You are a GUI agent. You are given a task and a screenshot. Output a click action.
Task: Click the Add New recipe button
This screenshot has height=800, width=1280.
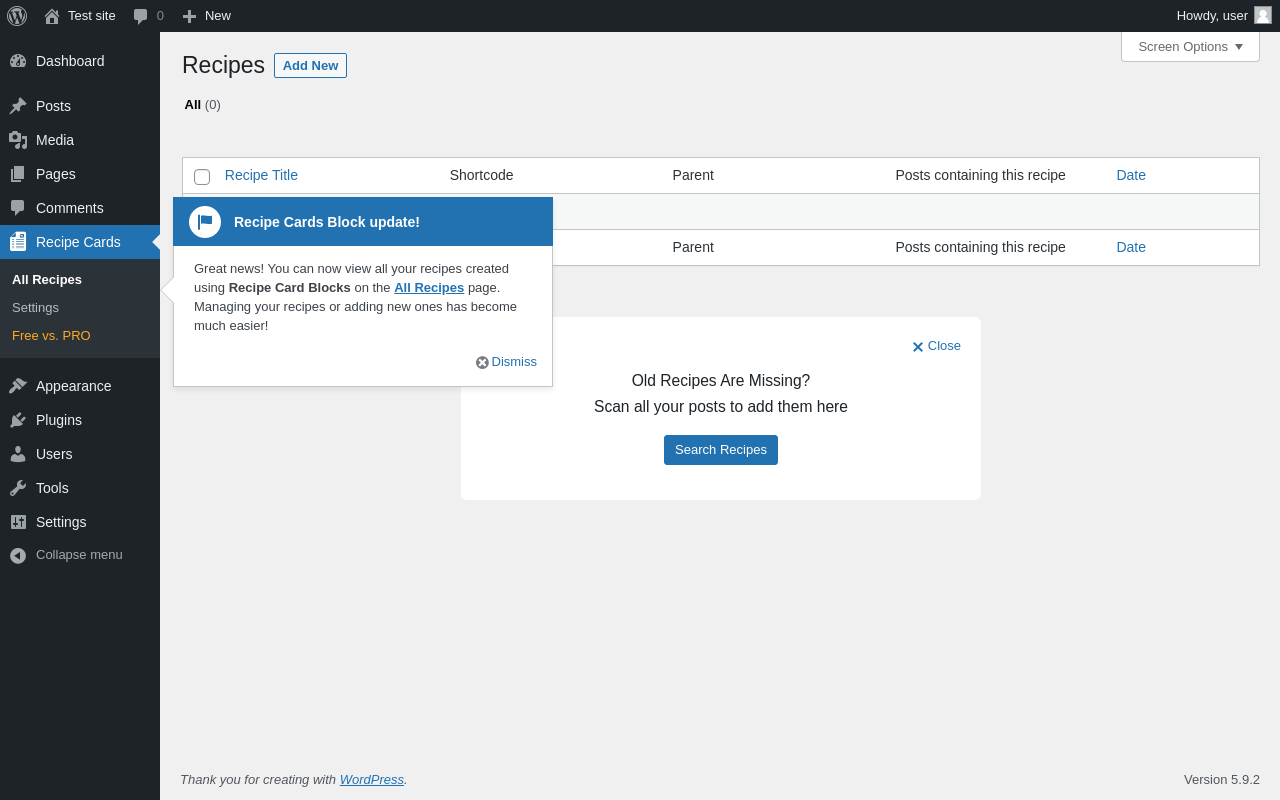(310, 66)
